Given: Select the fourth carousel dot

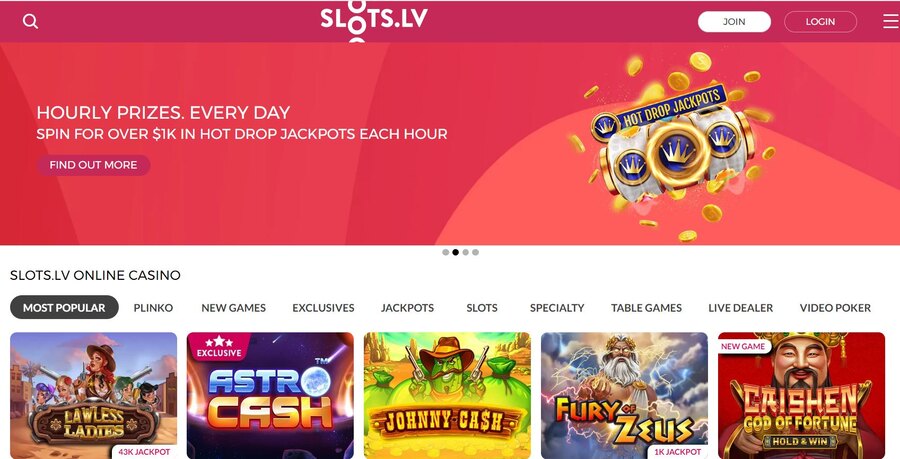Looking at the screenshot, I should (x=475, y=252).
